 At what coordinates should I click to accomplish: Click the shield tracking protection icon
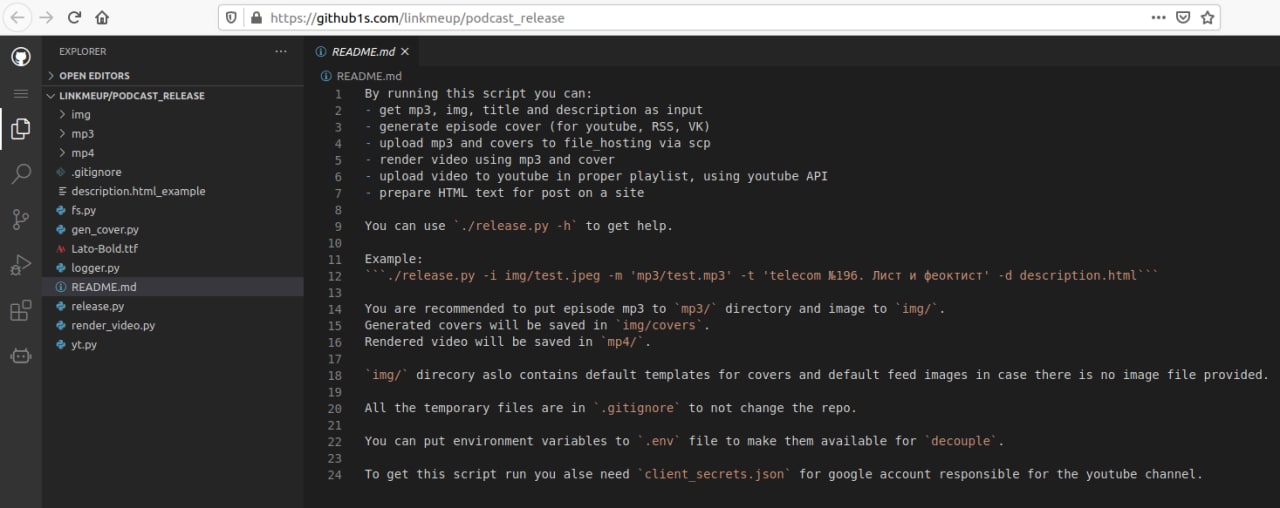tap(232, 18)
